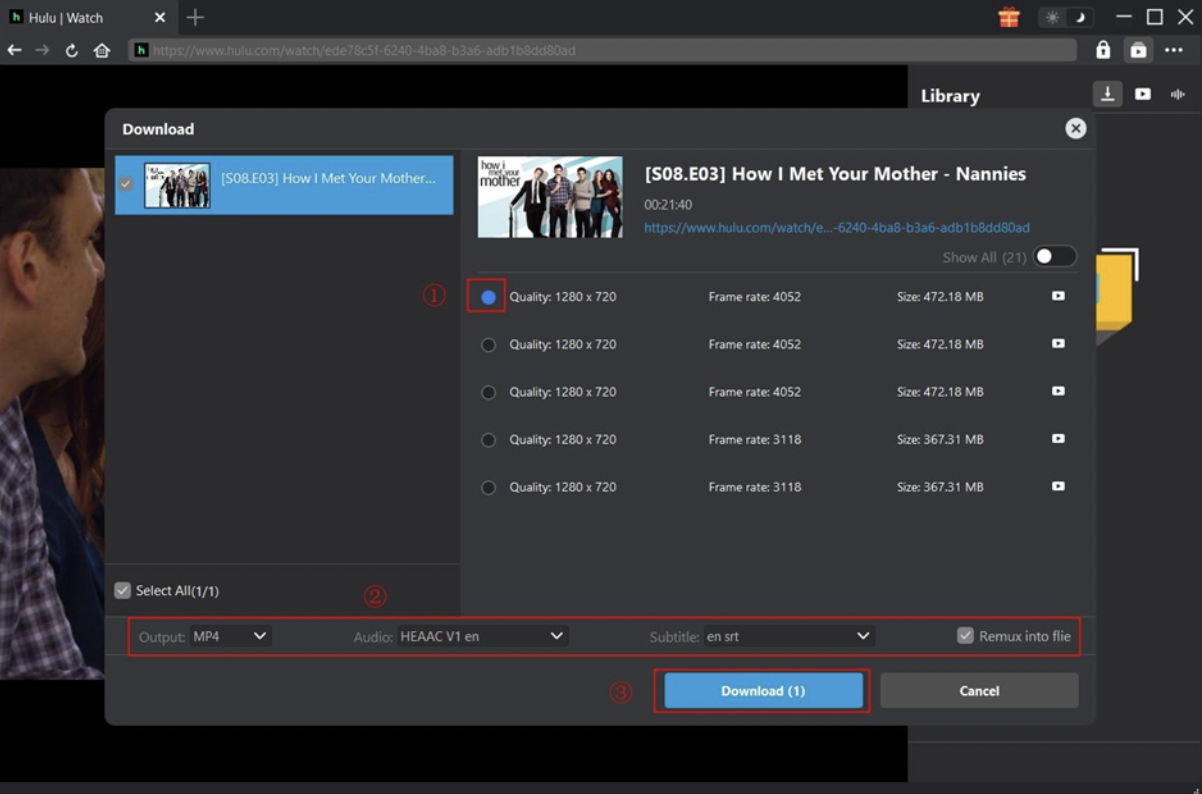The height and width of the screenshot is (794, 1202).
Task: Toggle the light/dark theme switch
Action: tap(1066, 17)
